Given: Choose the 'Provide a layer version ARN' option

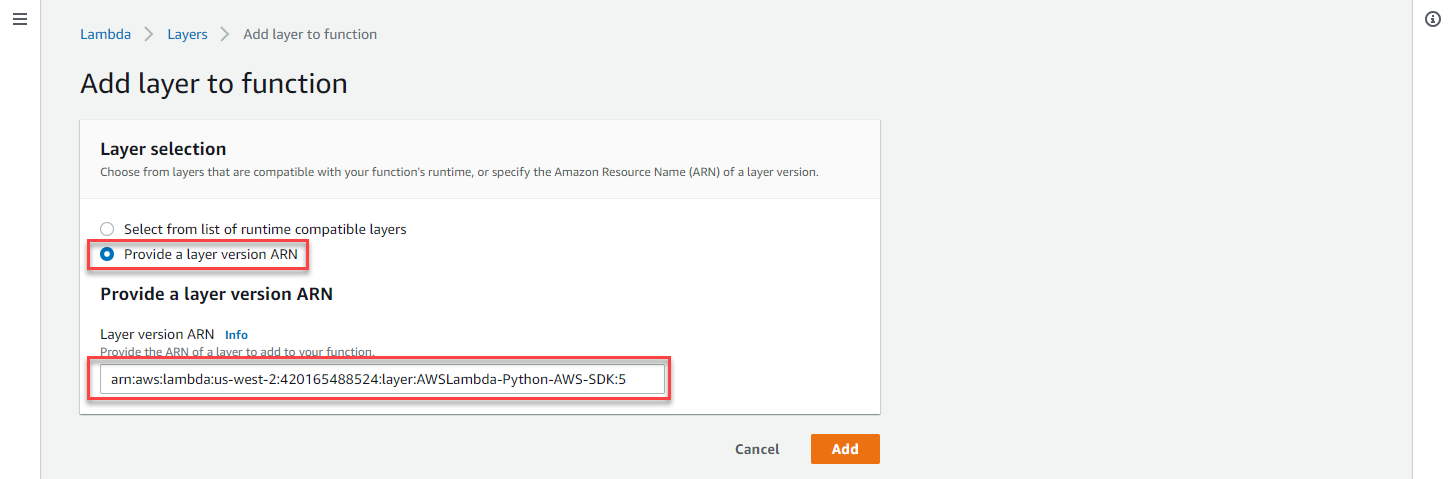Looking at the screenshot, I should point(107,254).
